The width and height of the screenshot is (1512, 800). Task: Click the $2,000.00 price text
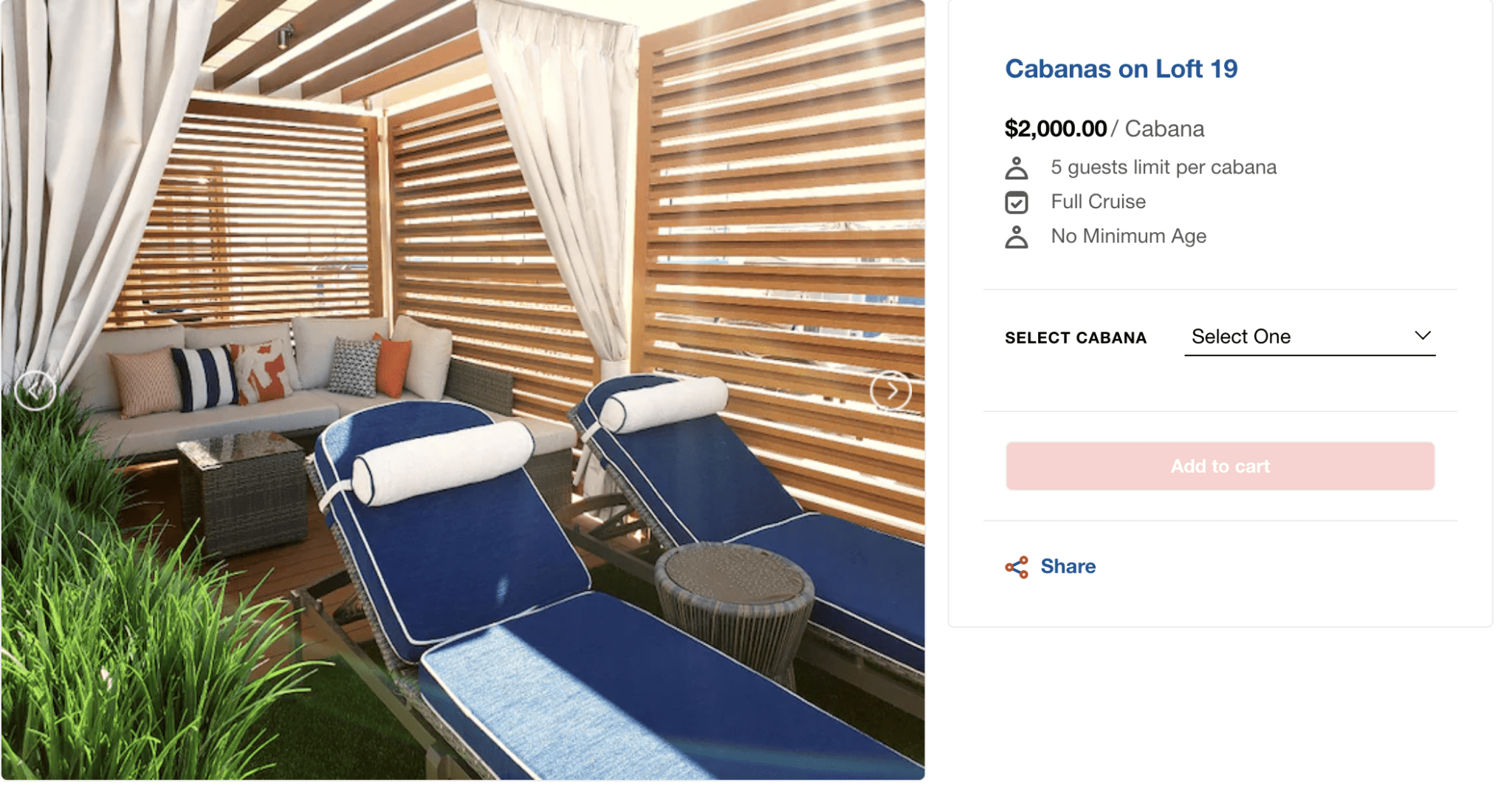pyautogui.click(x=1055, y=129)
